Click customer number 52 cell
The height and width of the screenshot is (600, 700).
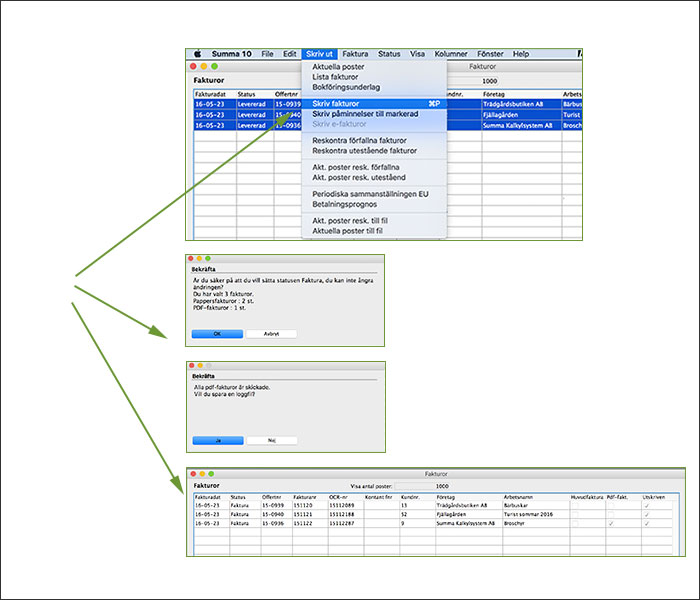417,515
